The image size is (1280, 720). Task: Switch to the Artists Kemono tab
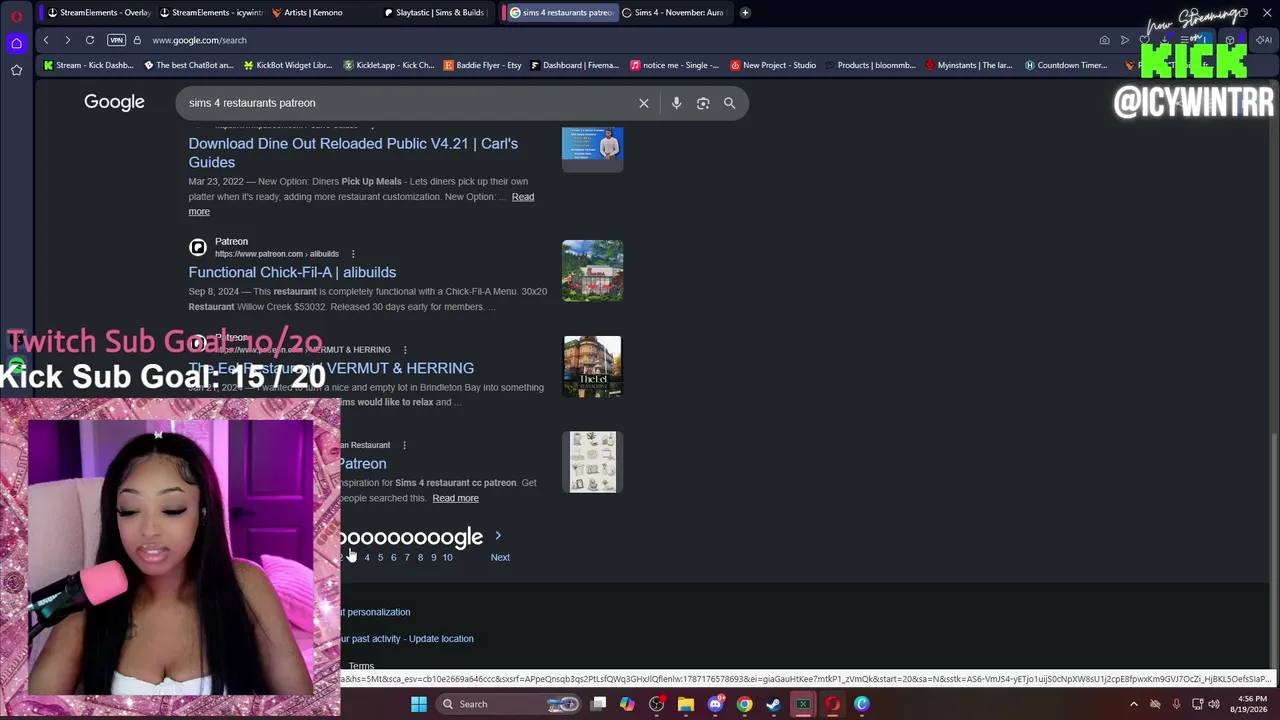tap(322, 13)
